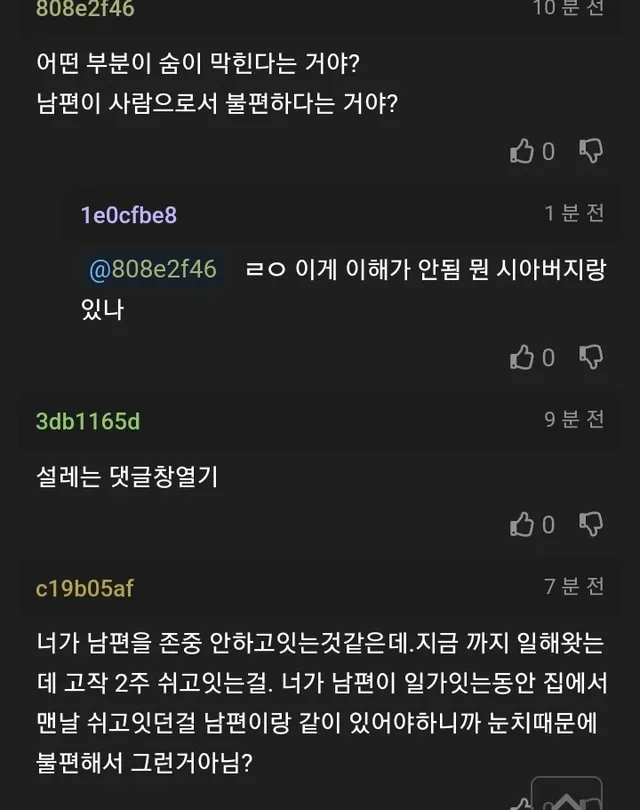The height and width of the screenshot is (810, 640).
Task: View user 3db1165d's profile
Action: [x=88, y=421]
